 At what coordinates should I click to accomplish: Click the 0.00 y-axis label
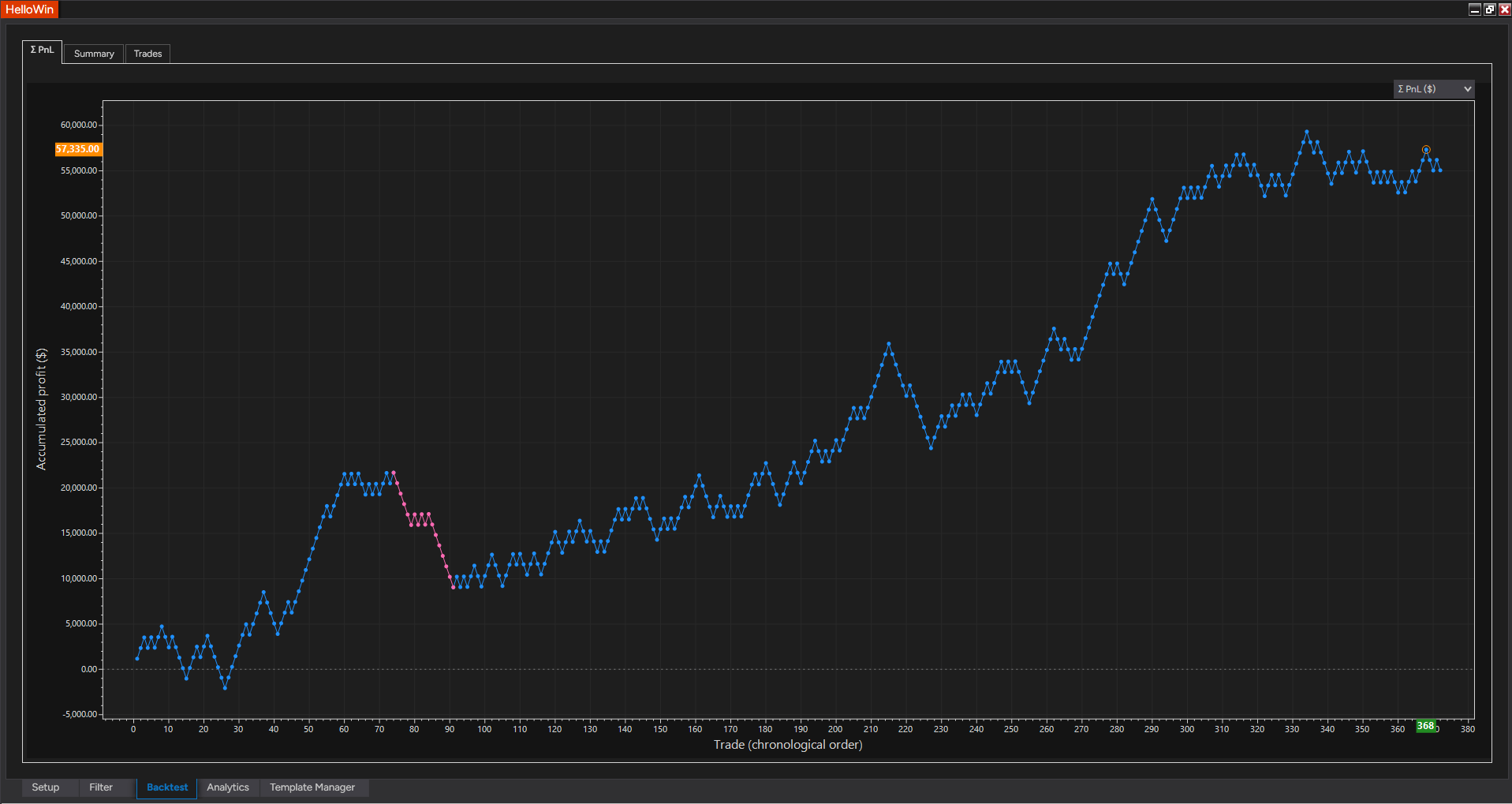coord(89,669)
